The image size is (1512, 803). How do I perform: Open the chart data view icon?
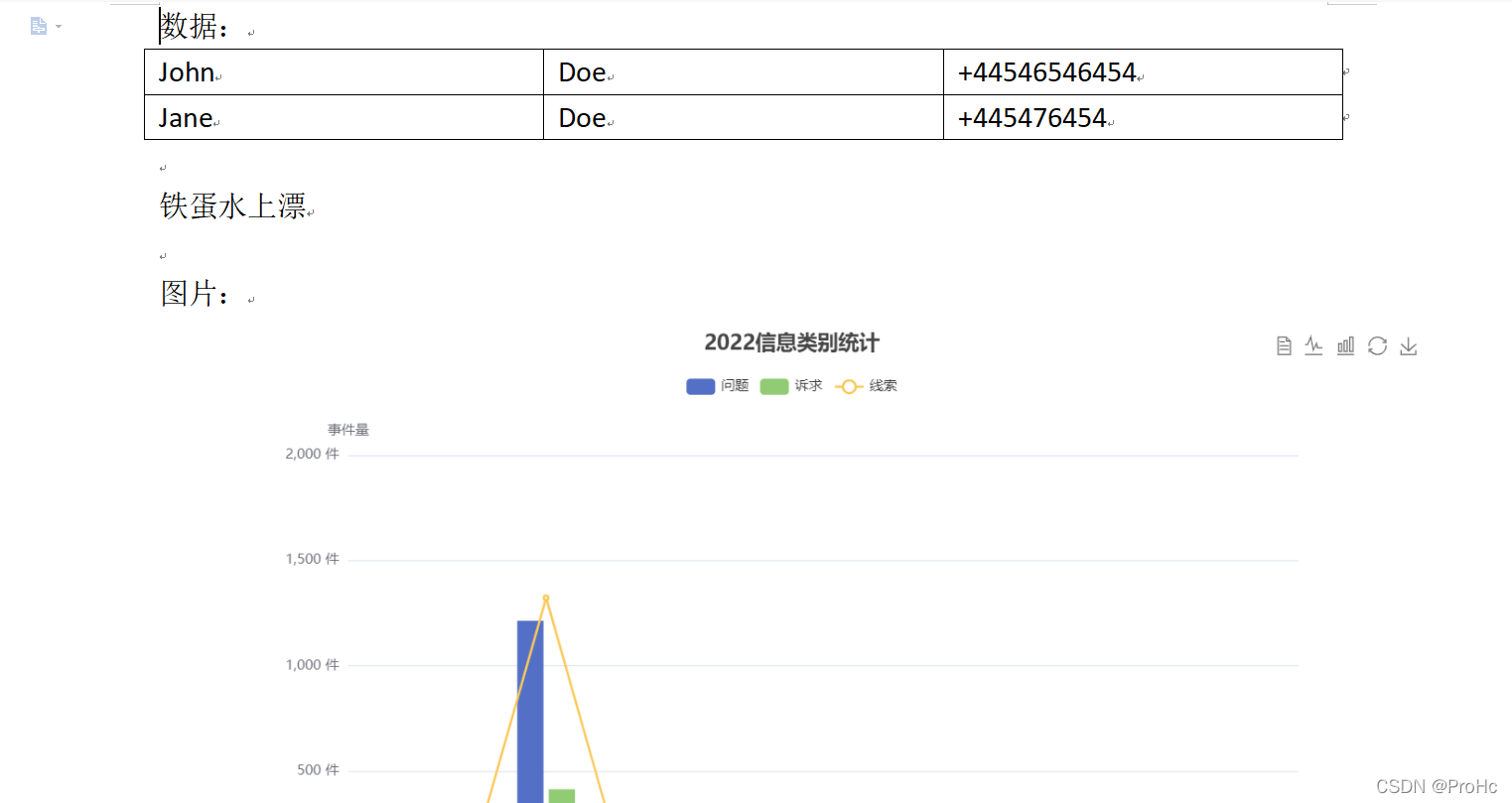(1284, 345)
